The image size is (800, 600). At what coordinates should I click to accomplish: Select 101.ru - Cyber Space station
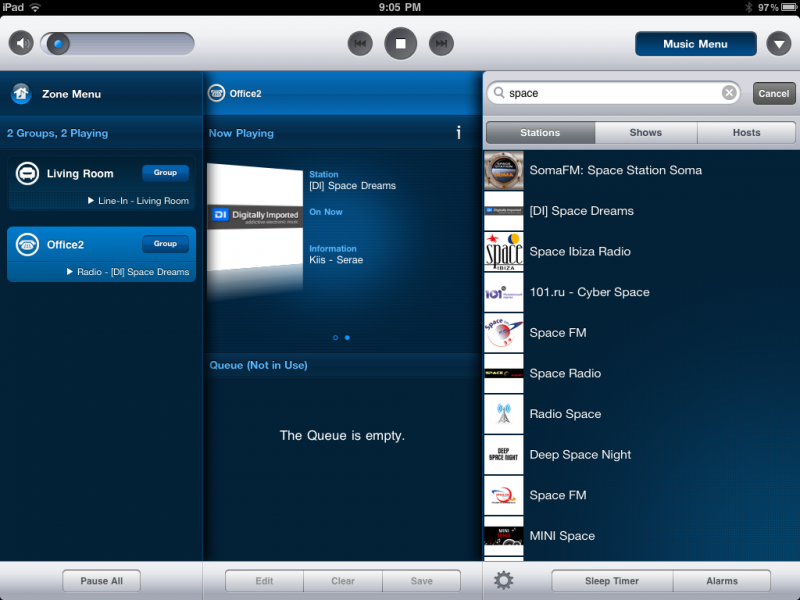click(641, 292)
